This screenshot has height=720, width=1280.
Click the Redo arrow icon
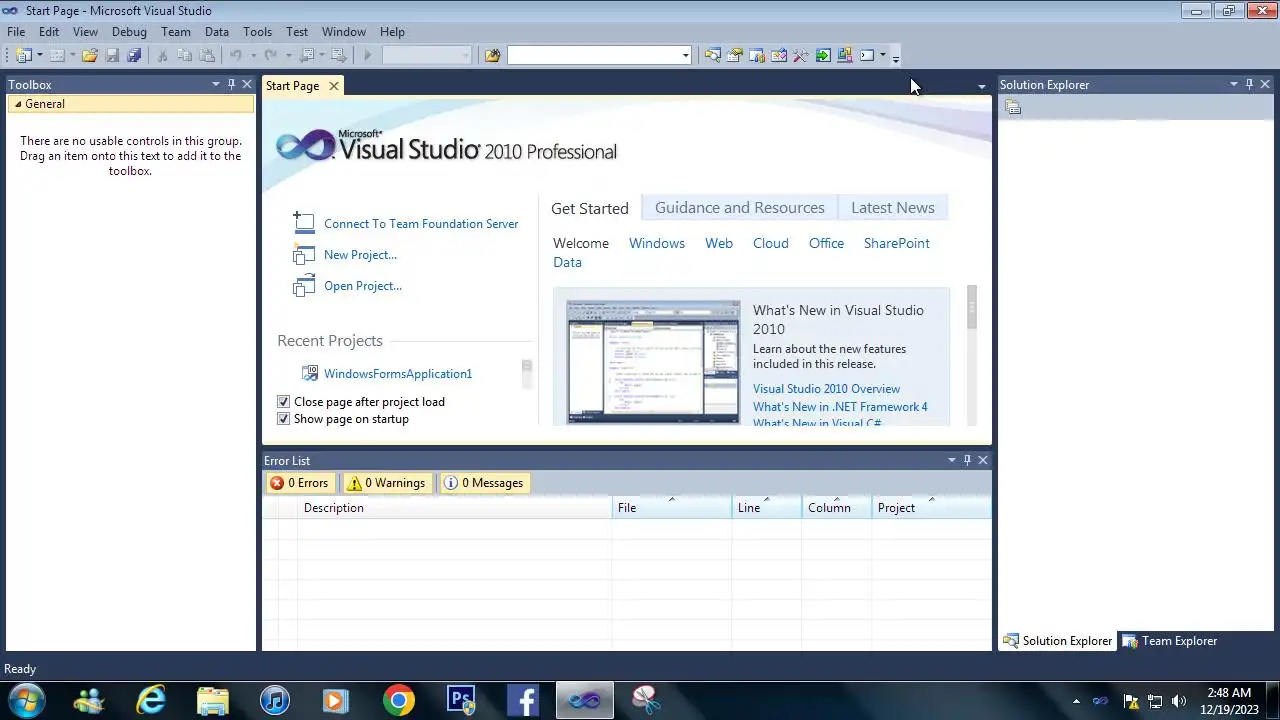[x=270, y=56]
